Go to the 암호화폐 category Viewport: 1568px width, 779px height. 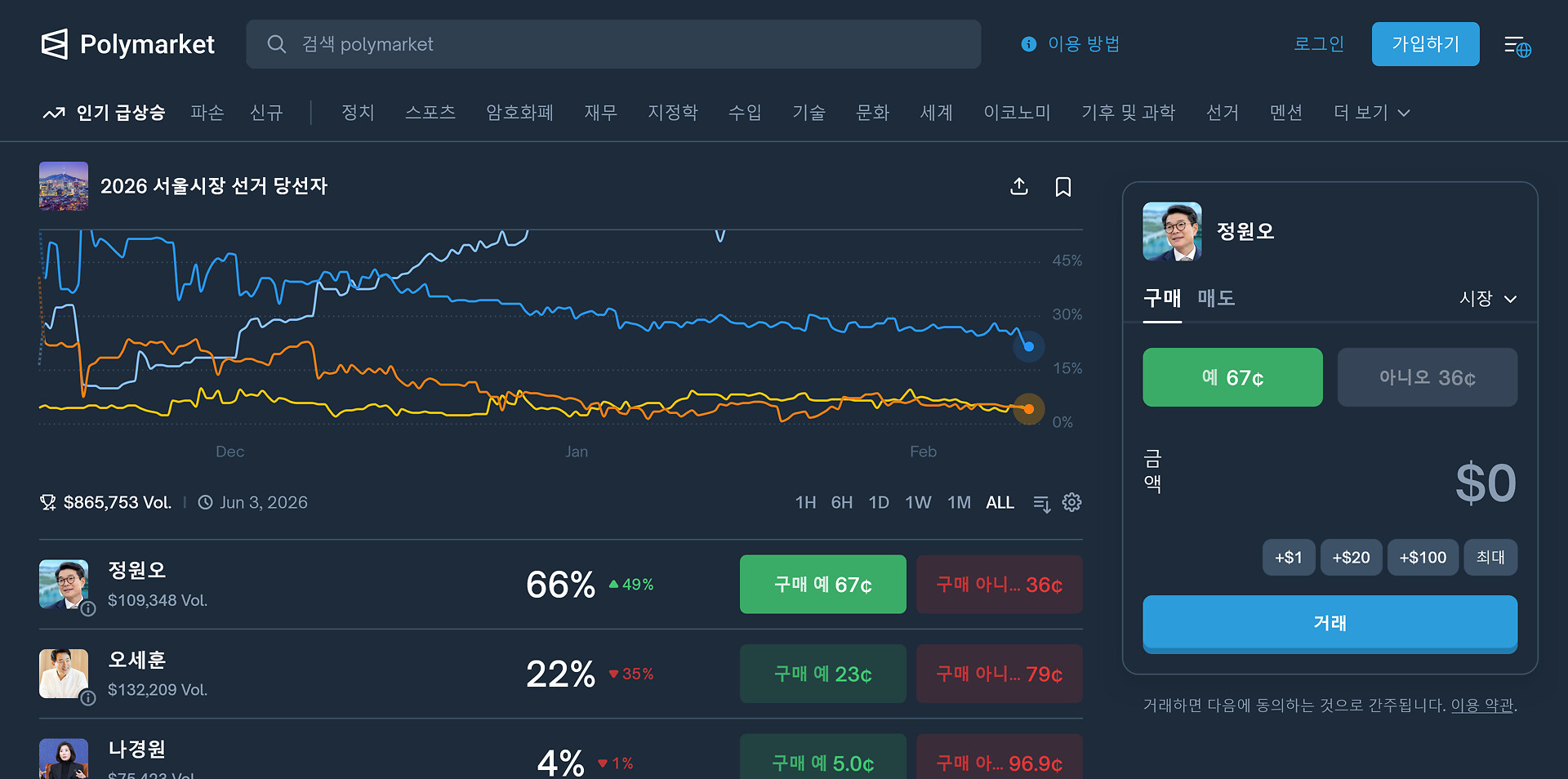pos(519,113)
